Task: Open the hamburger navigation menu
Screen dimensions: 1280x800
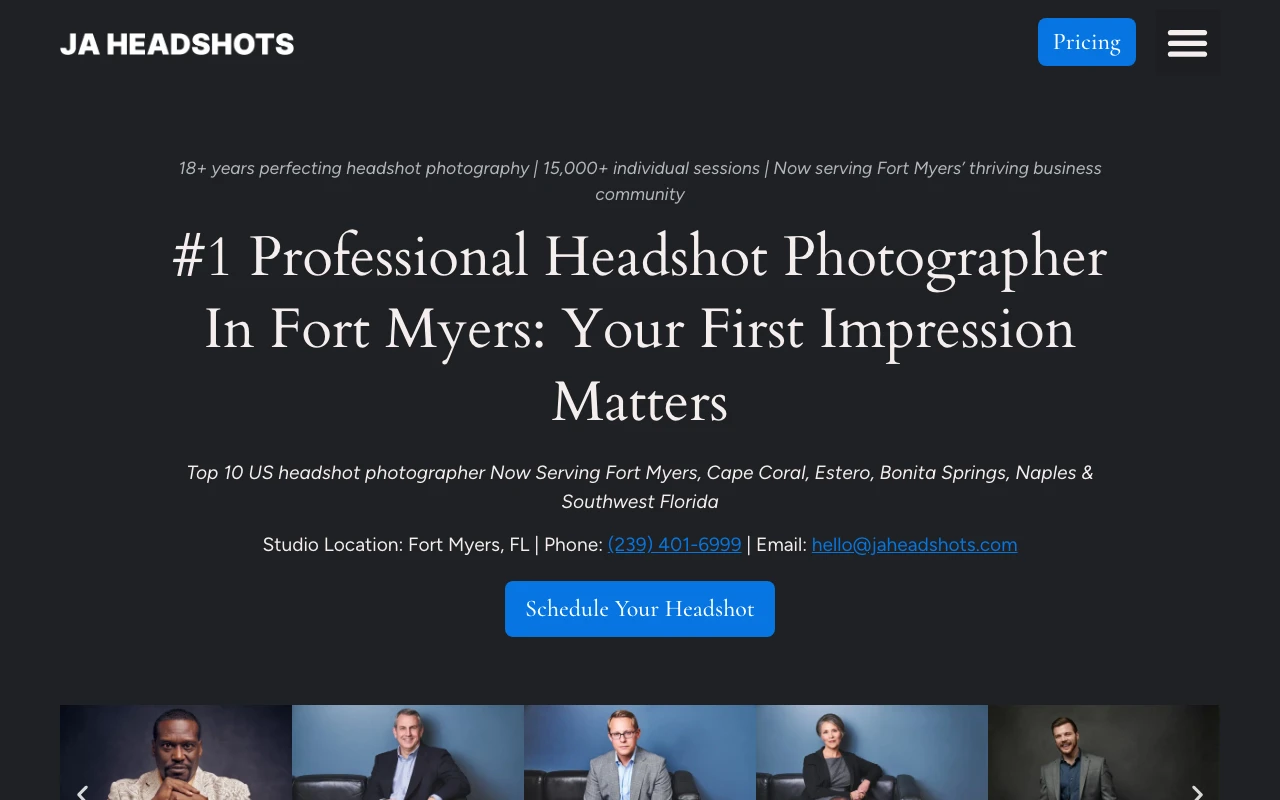Action: click(x=1187, y=43)
